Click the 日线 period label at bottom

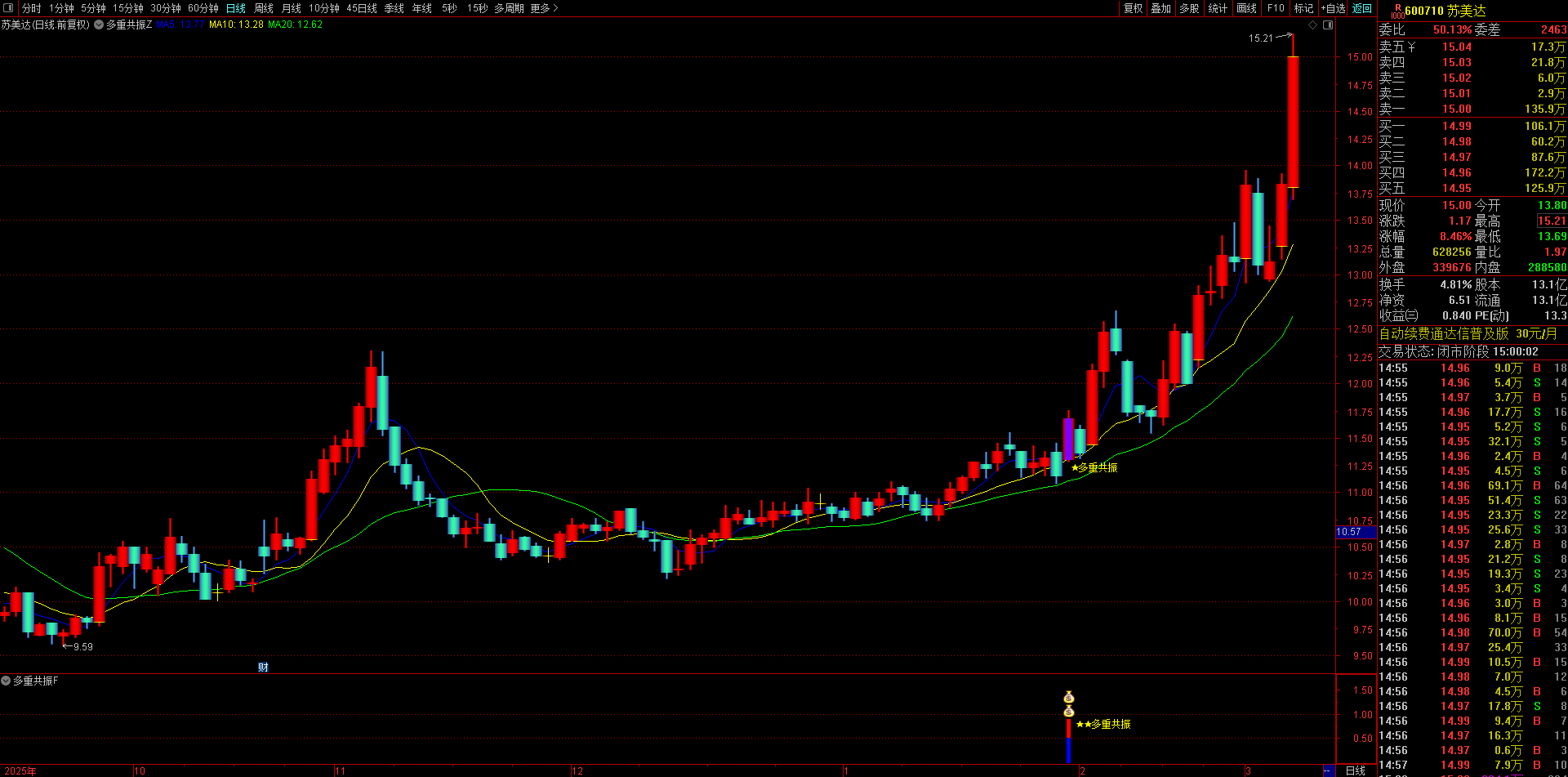(1356, 770)
